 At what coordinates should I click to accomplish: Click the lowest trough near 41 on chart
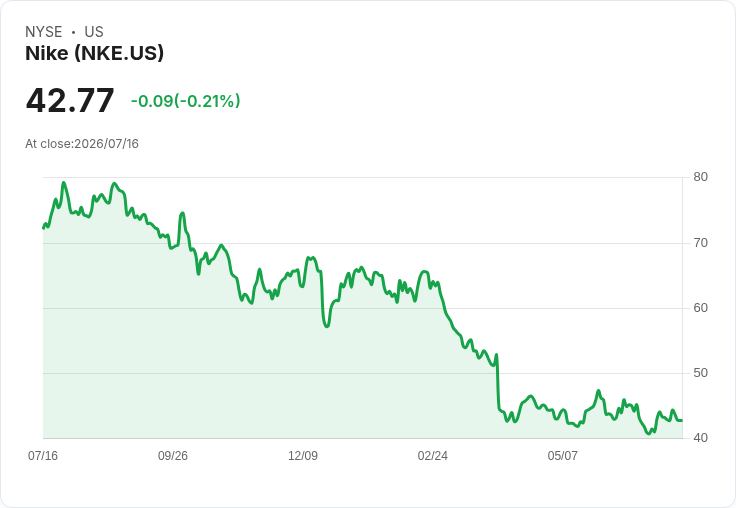(649, 433)
